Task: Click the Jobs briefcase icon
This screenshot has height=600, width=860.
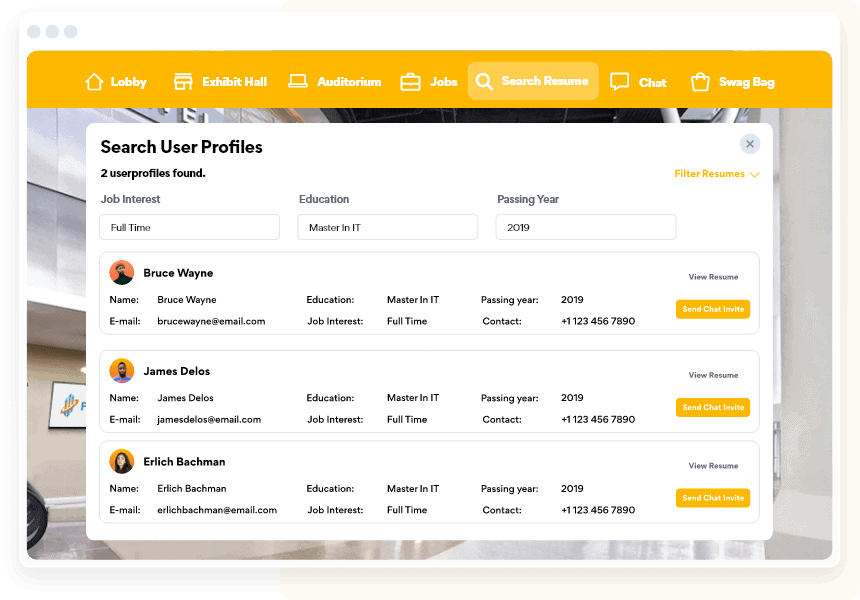Action: pos(410,82)
